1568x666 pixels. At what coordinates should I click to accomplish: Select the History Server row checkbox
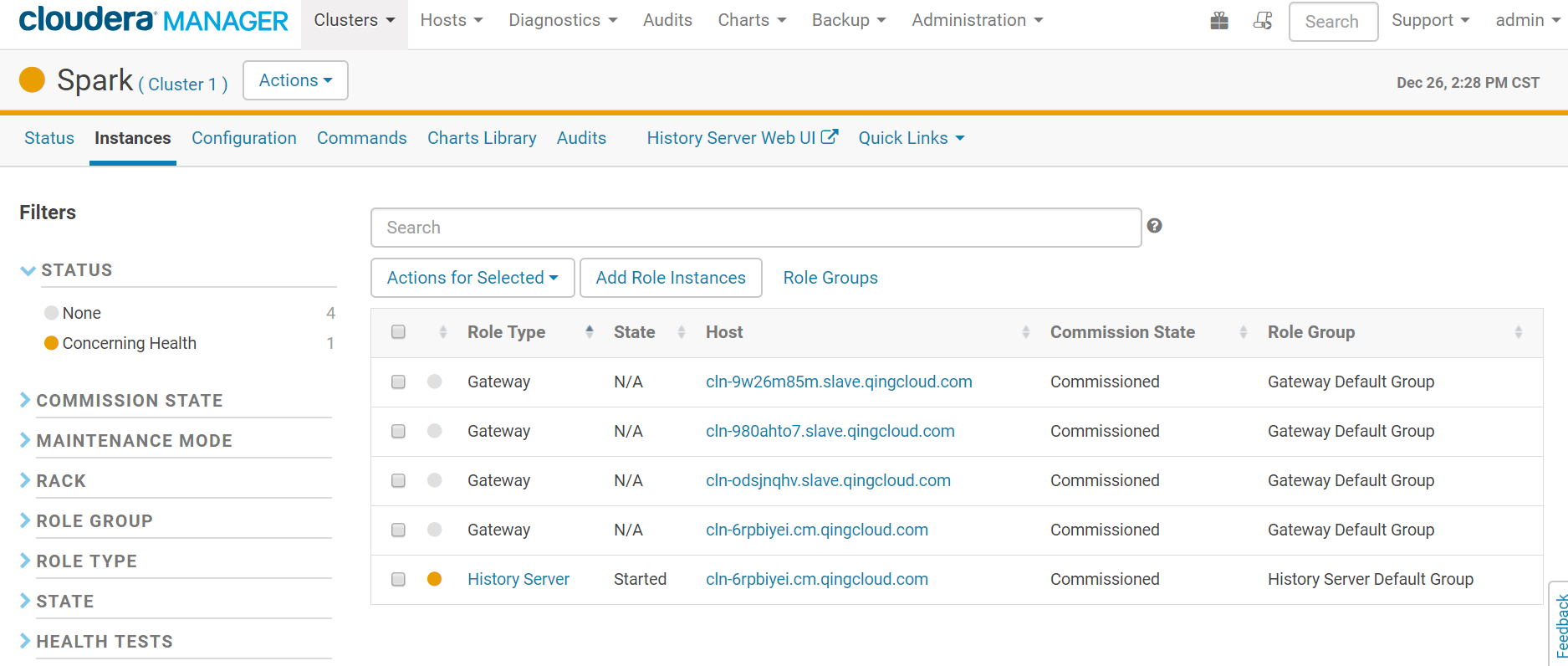coord(398,579)
